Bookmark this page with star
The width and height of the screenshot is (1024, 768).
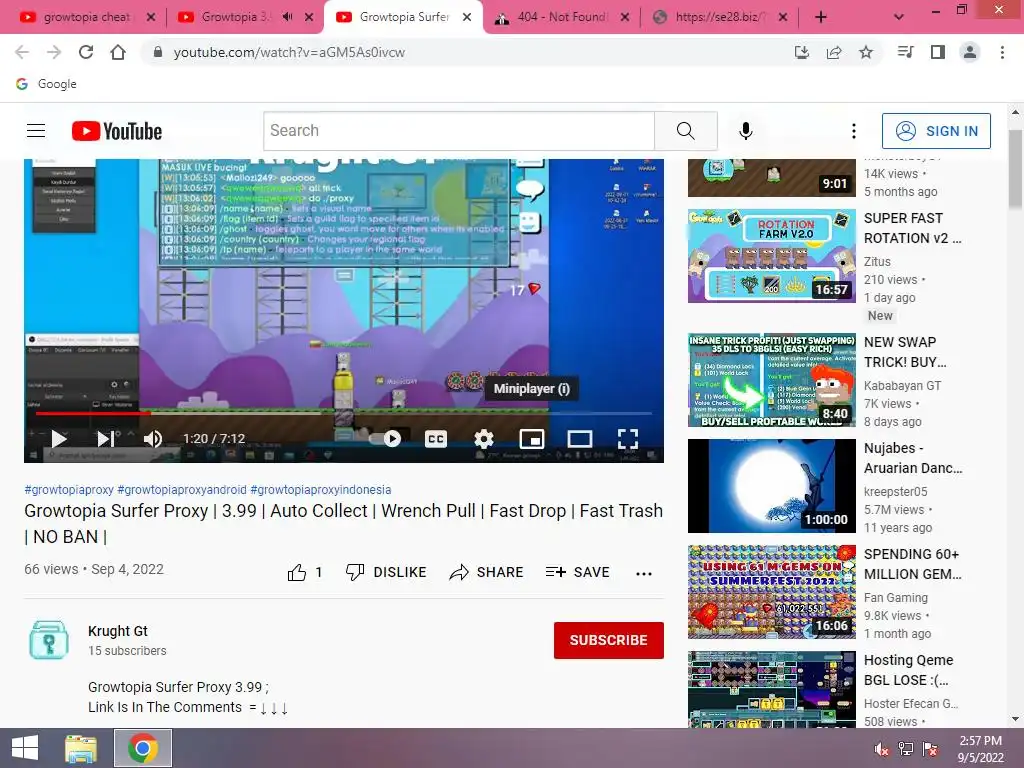point(866,52)
